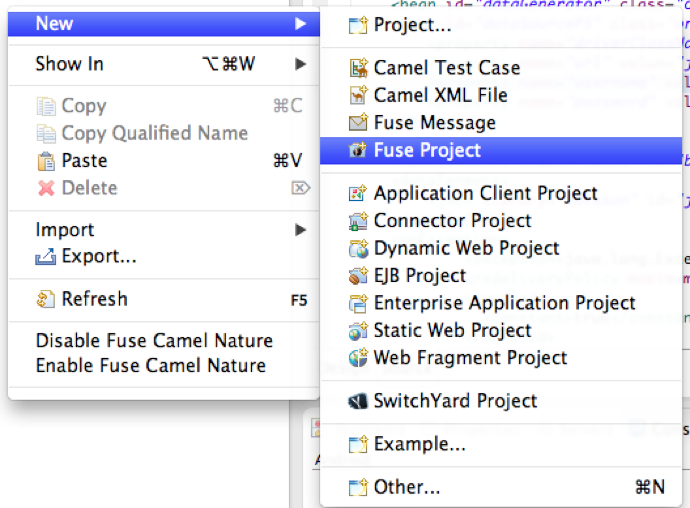The height and width of the screenshot is (508, 690).
Task: Click the Copy Qualified Name entry
Action: click(164, 133)
